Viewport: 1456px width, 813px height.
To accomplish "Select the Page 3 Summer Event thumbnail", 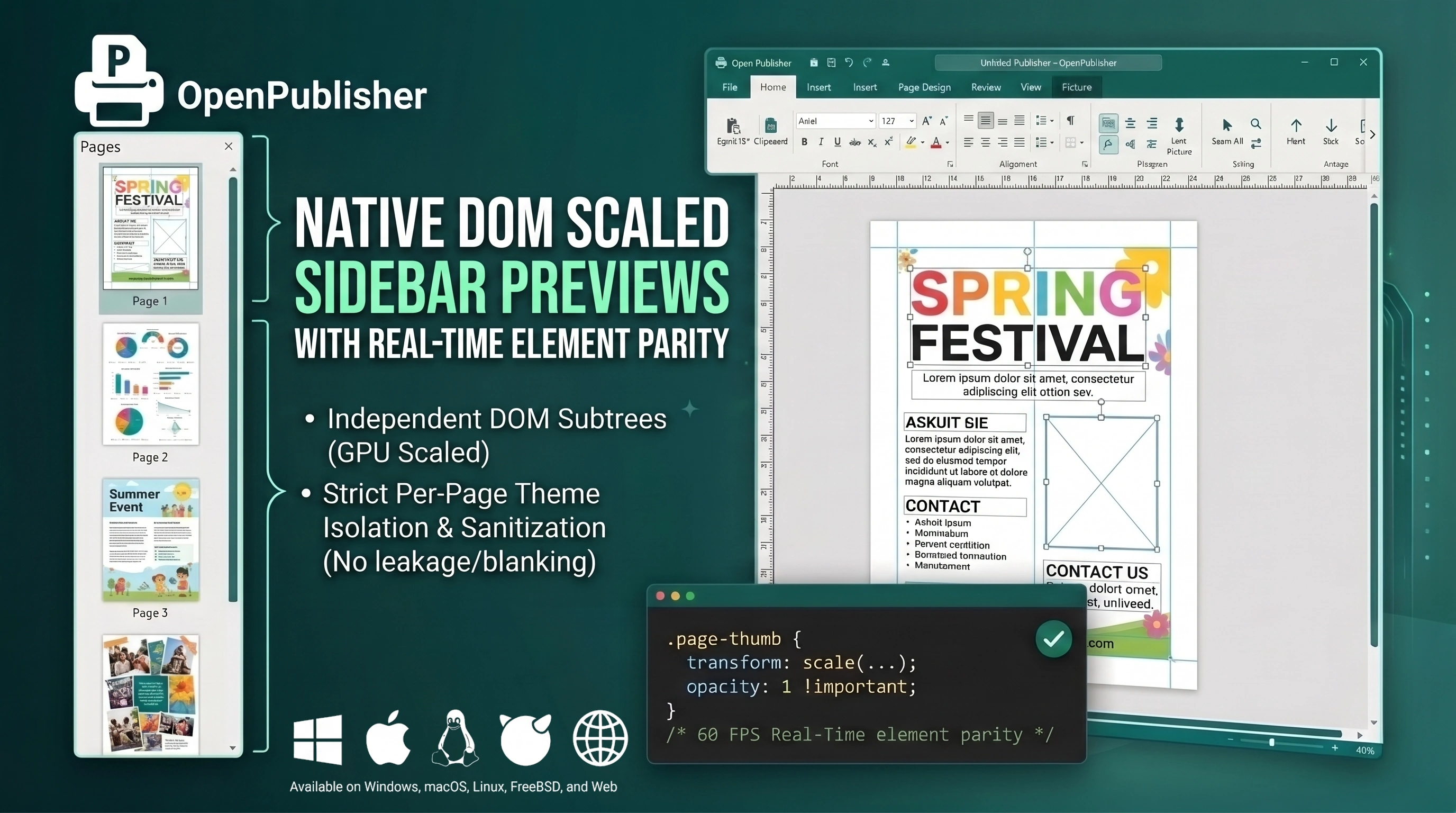I will pyautogui.click(x=150, y=540).
